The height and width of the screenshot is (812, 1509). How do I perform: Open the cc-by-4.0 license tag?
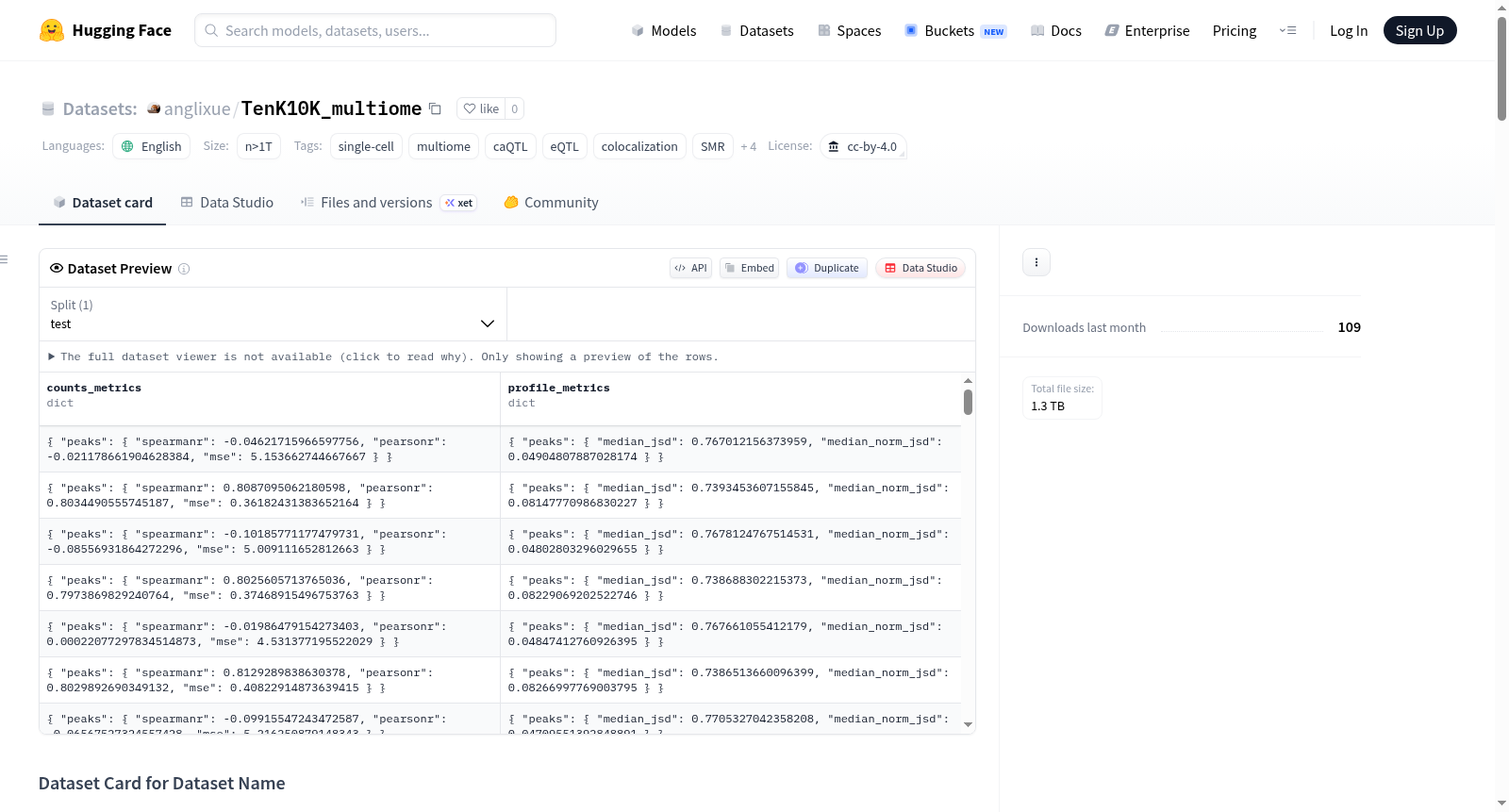[863, 146]
